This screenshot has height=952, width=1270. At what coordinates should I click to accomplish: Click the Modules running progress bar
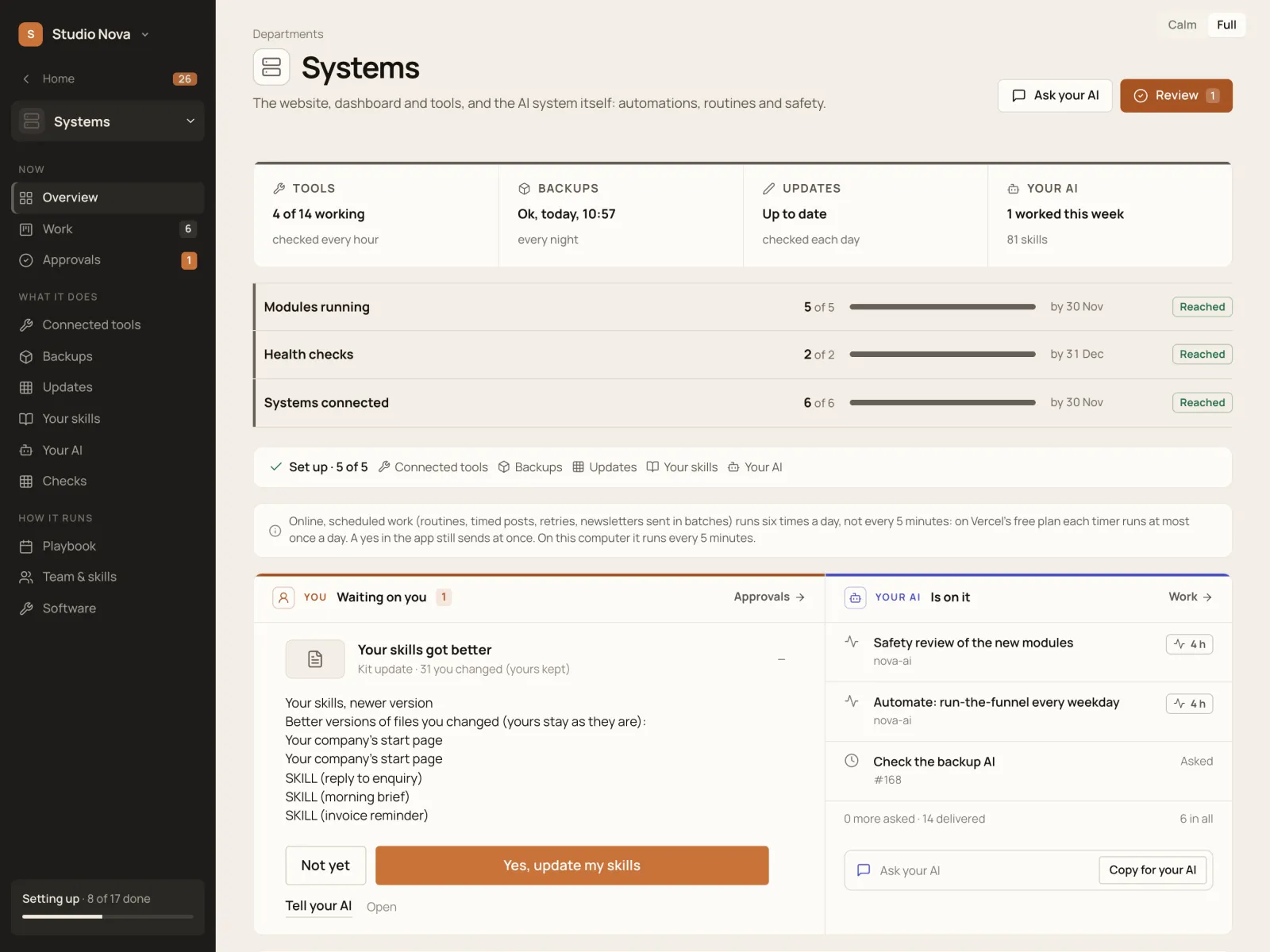(x=942, y=307)
